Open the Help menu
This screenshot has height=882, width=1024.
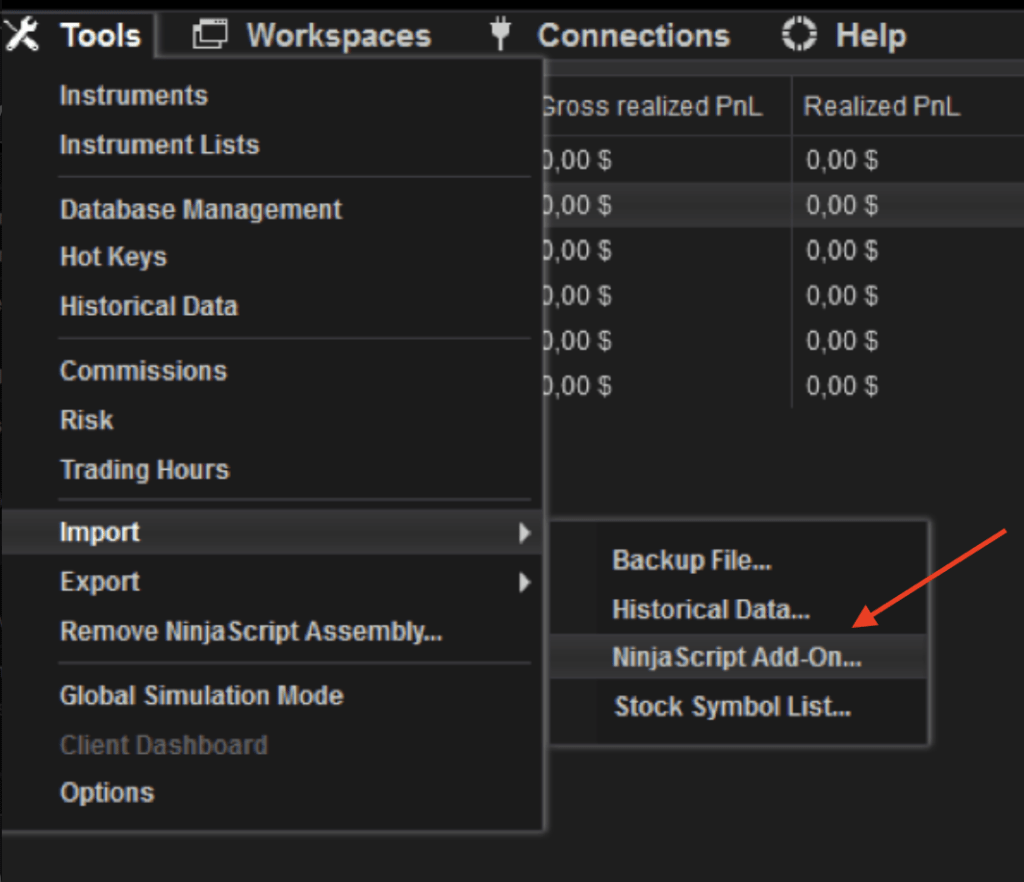tap(869, 33)
